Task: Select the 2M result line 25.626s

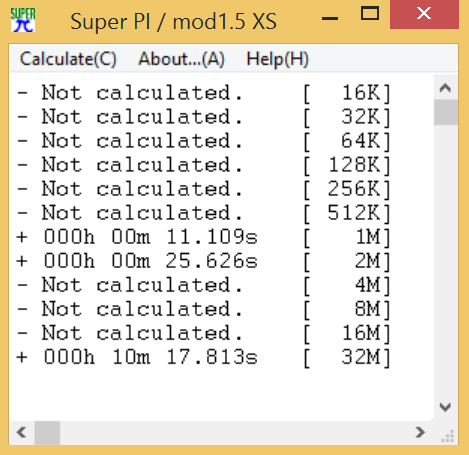Action: [x=203, y=261]
